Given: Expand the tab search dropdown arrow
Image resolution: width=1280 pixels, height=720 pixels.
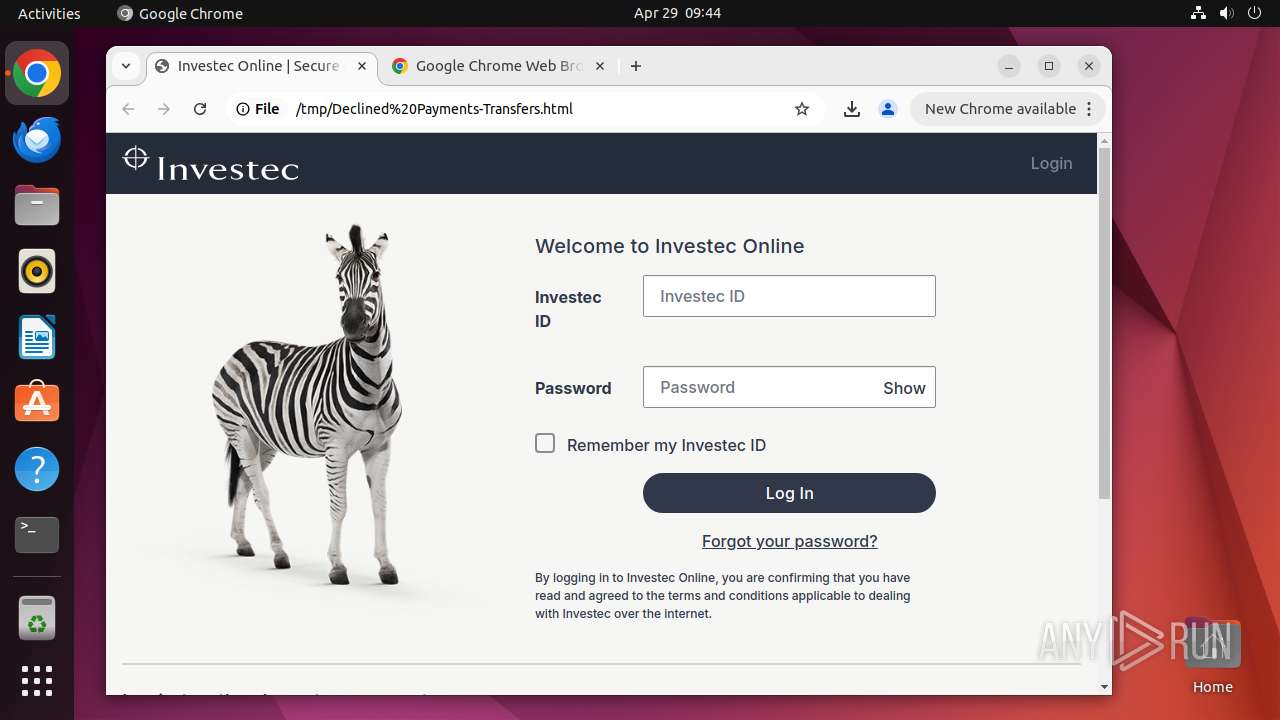Looking at the screenshot, I should coord(126,66).
